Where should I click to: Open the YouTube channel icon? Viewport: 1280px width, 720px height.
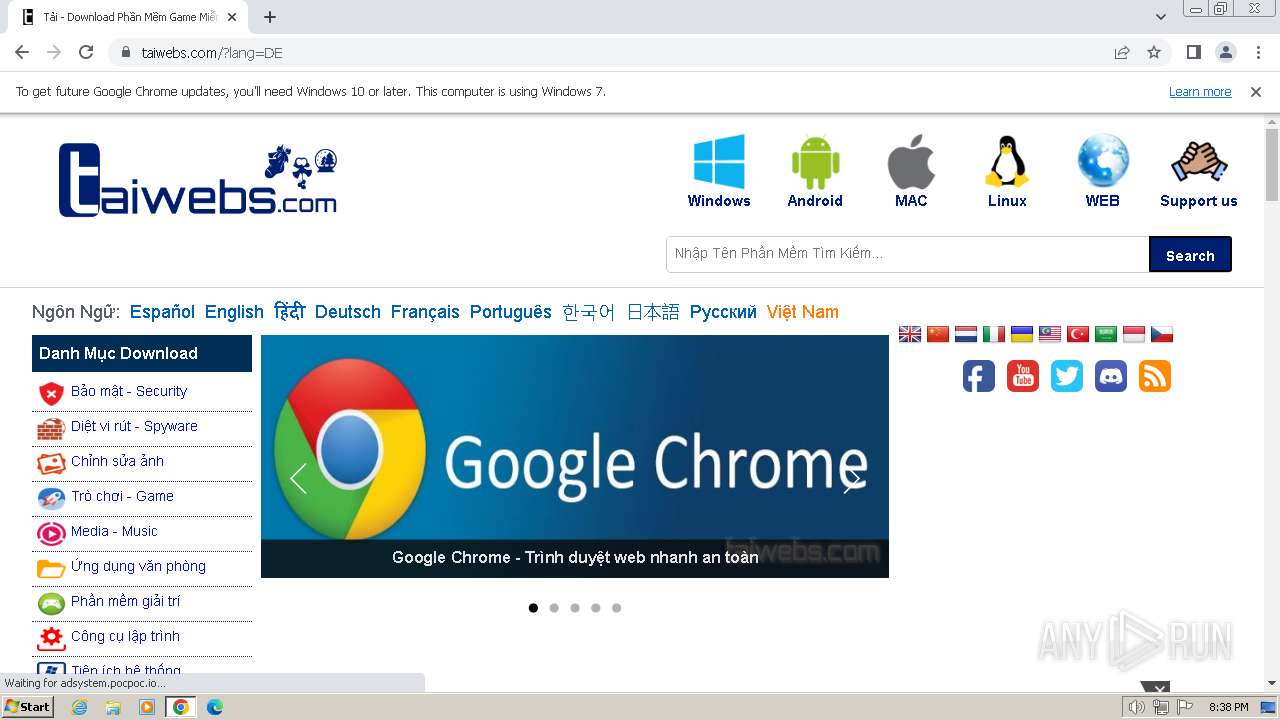pos(1023,376)
